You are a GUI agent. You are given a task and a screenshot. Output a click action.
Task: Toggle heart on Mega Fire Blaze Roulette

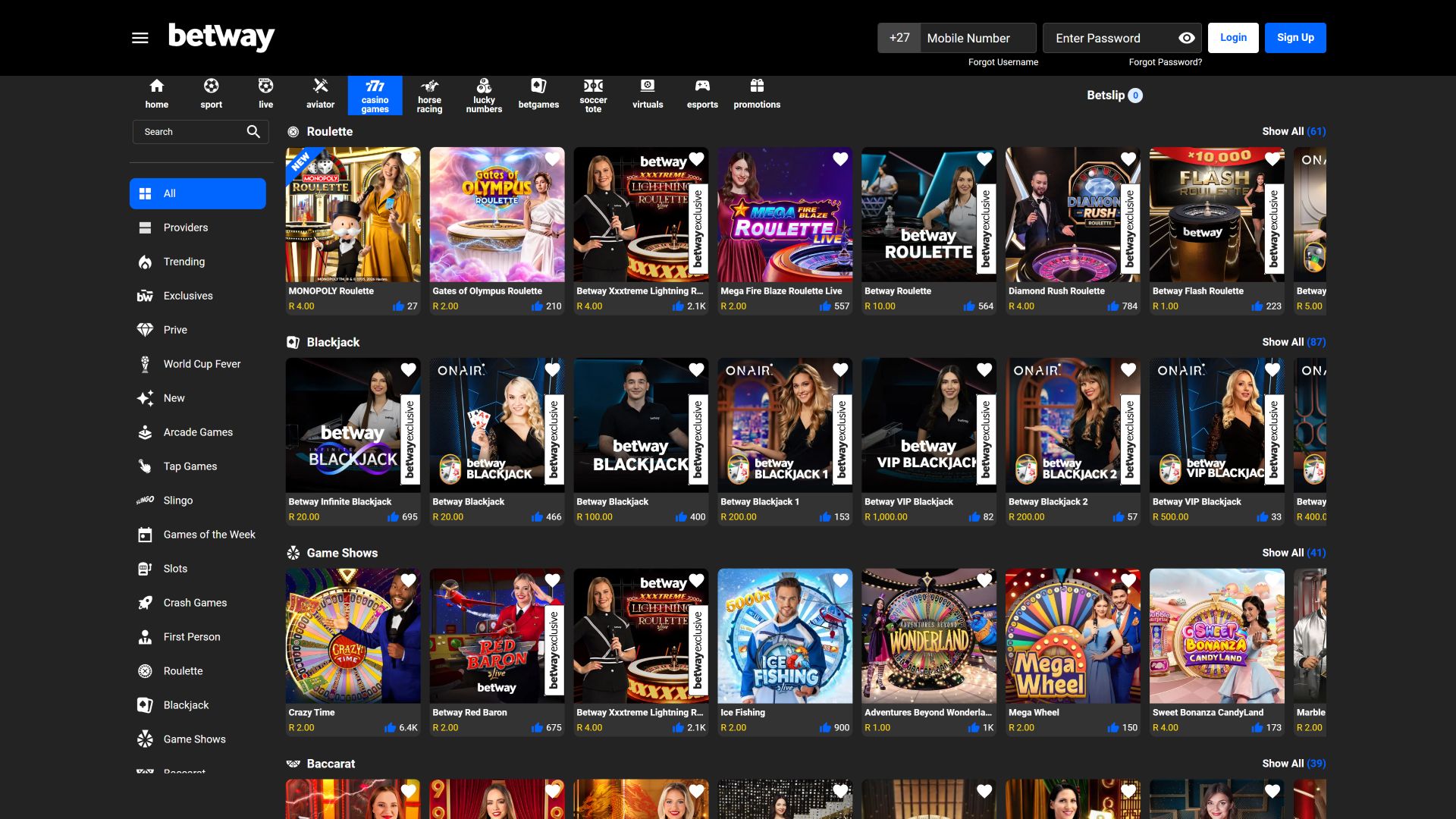[840, 159]
